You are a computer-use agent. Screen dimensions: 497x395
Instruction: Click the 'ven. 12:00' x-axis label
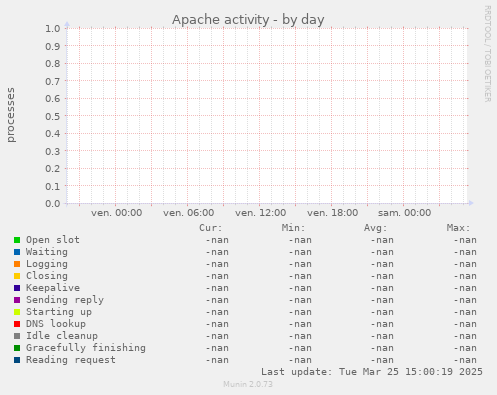pos(260,213)
